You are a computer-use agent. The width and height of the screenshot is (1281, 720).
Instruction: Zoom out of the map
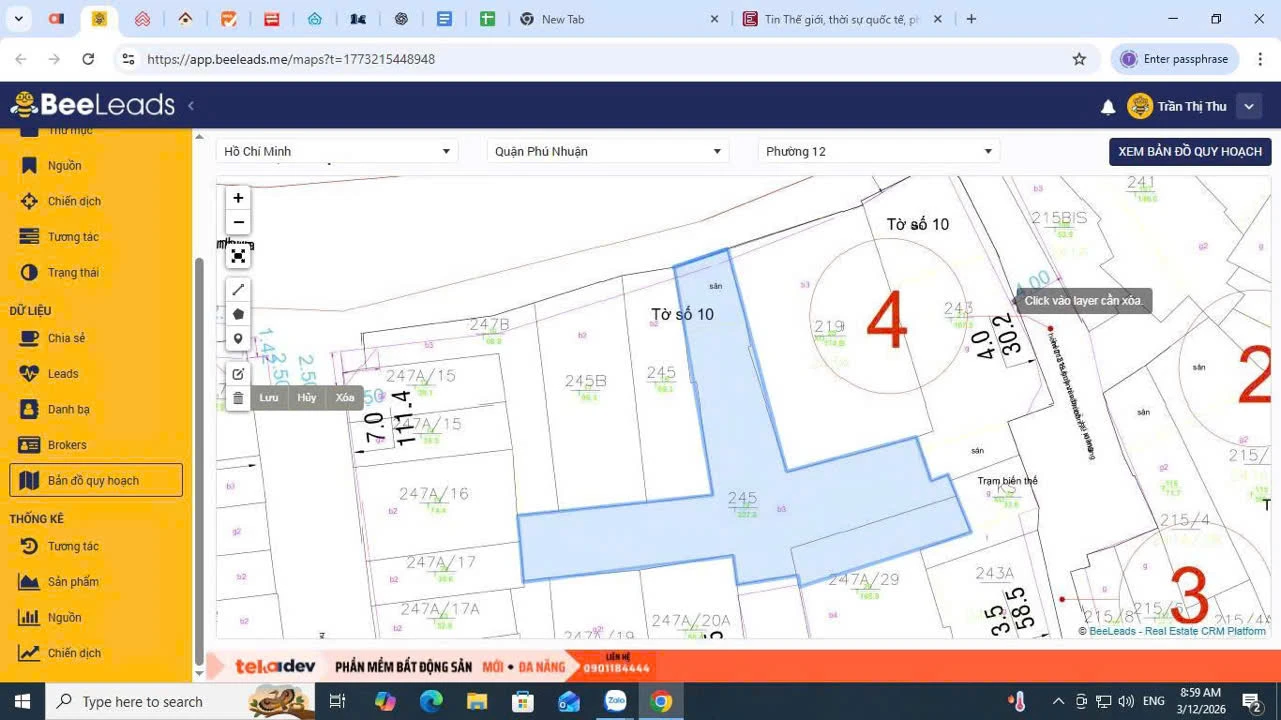coord(238,222)
